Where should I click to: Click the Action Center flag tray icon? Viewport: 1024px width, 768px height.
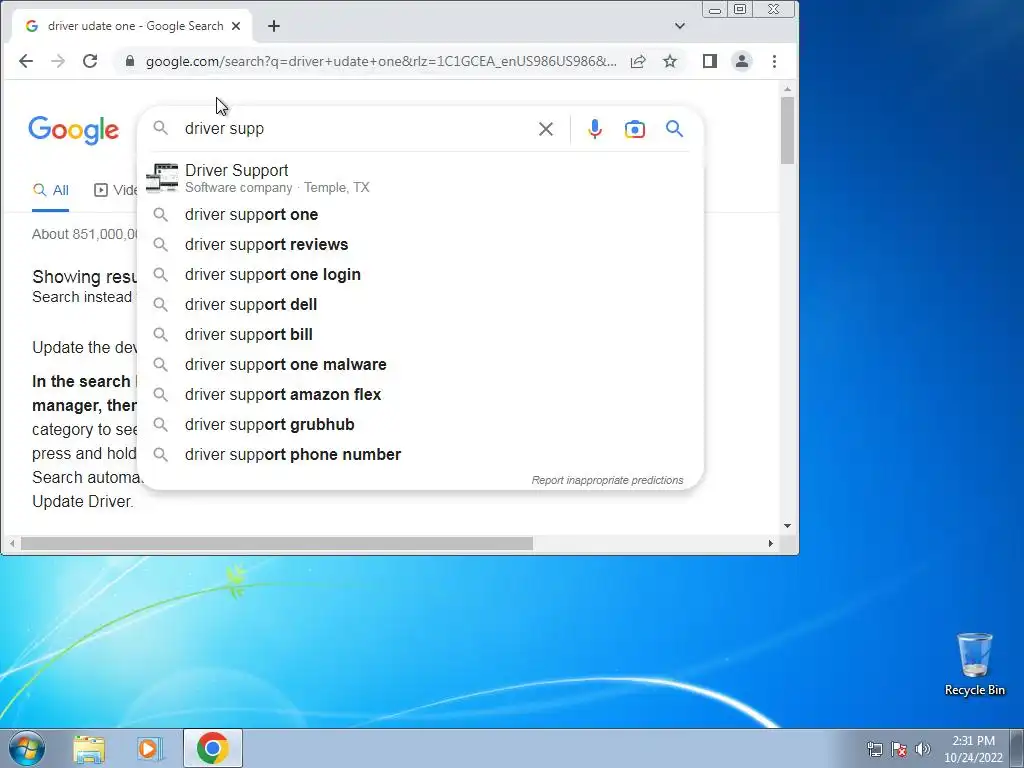(899, 749)
